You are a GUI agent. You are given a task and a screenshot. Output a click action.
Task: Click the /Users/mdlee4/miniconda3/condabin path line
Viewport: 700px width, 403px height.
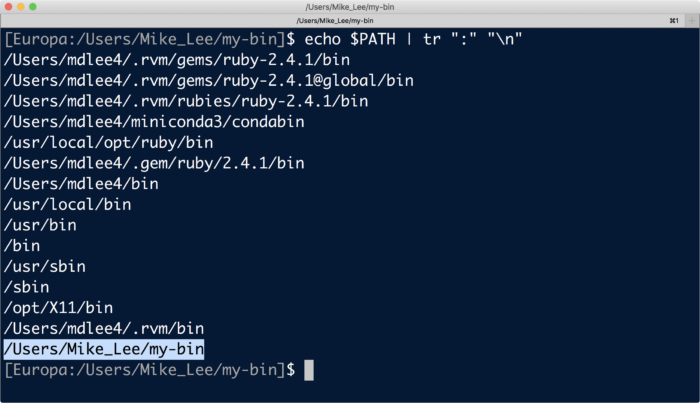(x=154, y=122)
